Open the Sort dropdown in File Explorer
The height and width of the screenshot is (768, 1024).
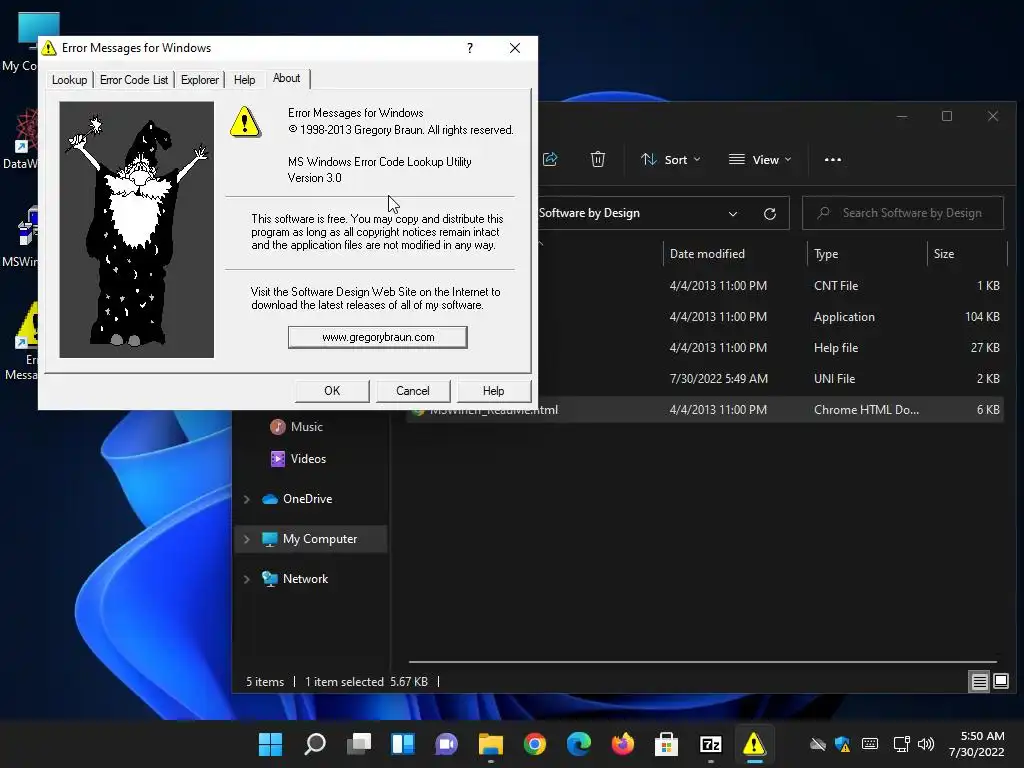coord(671,159)
